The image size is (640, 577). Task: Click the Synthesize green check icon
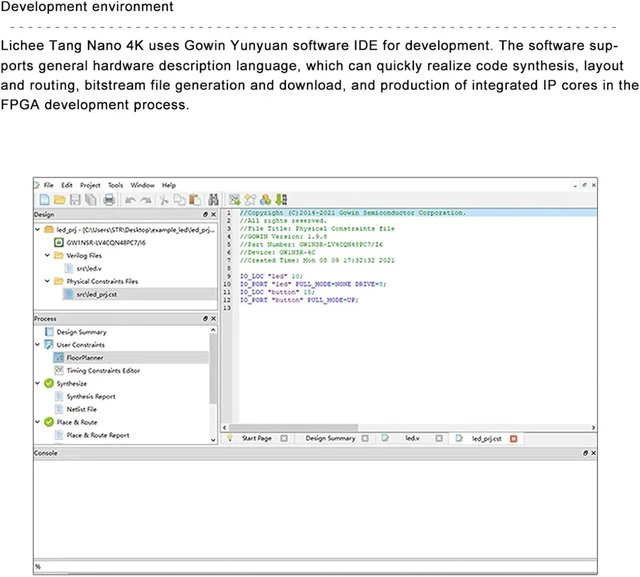coord(49,383)
